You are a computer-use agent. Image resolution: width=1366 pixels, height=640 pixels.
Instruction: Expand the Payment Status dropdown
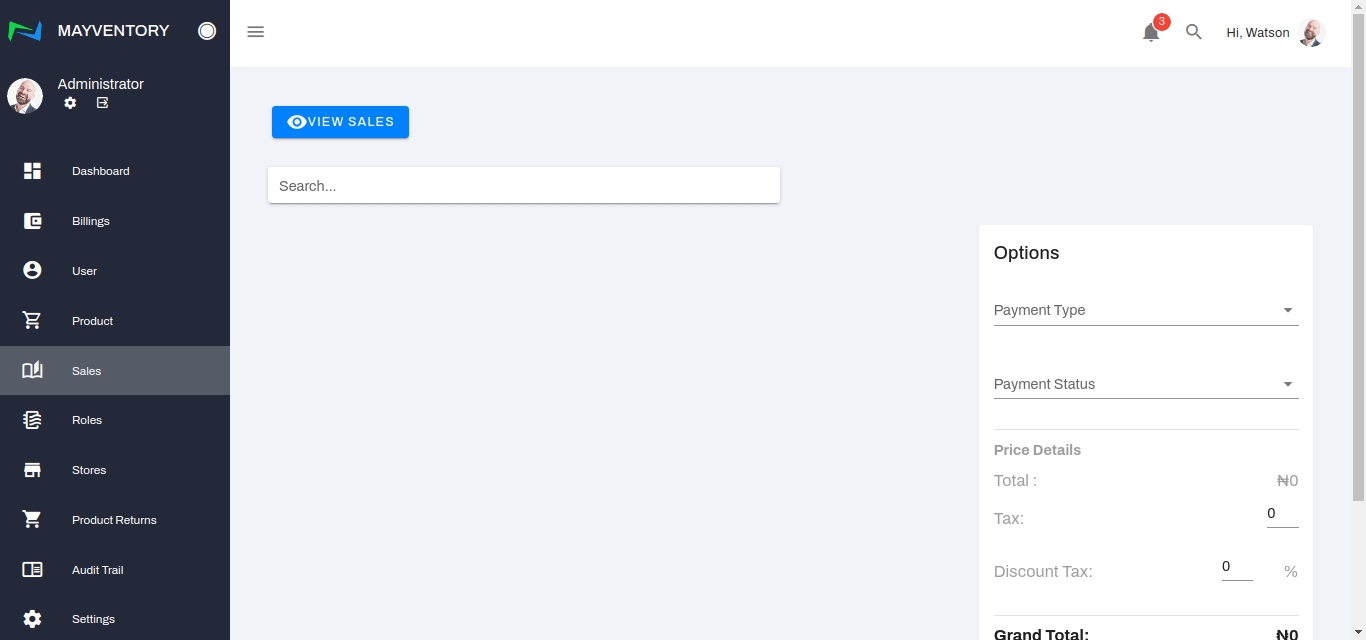[1146, 384]
